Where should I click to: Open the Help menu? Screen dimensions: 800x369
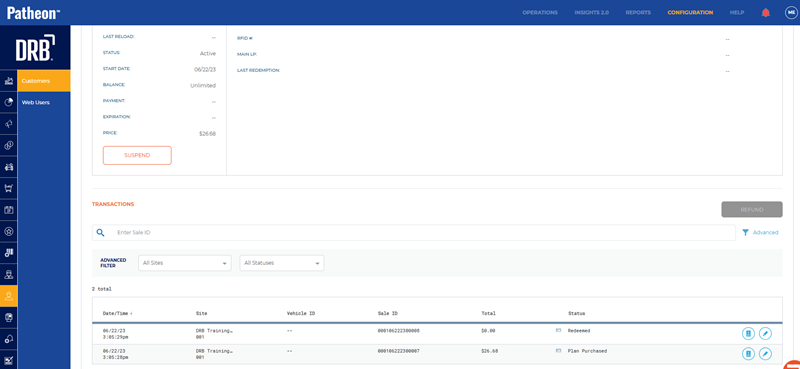737,13
